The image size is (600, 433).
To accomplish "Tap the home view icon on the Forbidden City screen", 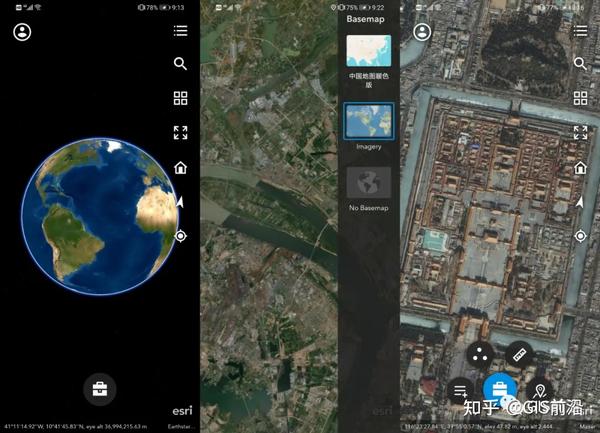I will point(580,168).
